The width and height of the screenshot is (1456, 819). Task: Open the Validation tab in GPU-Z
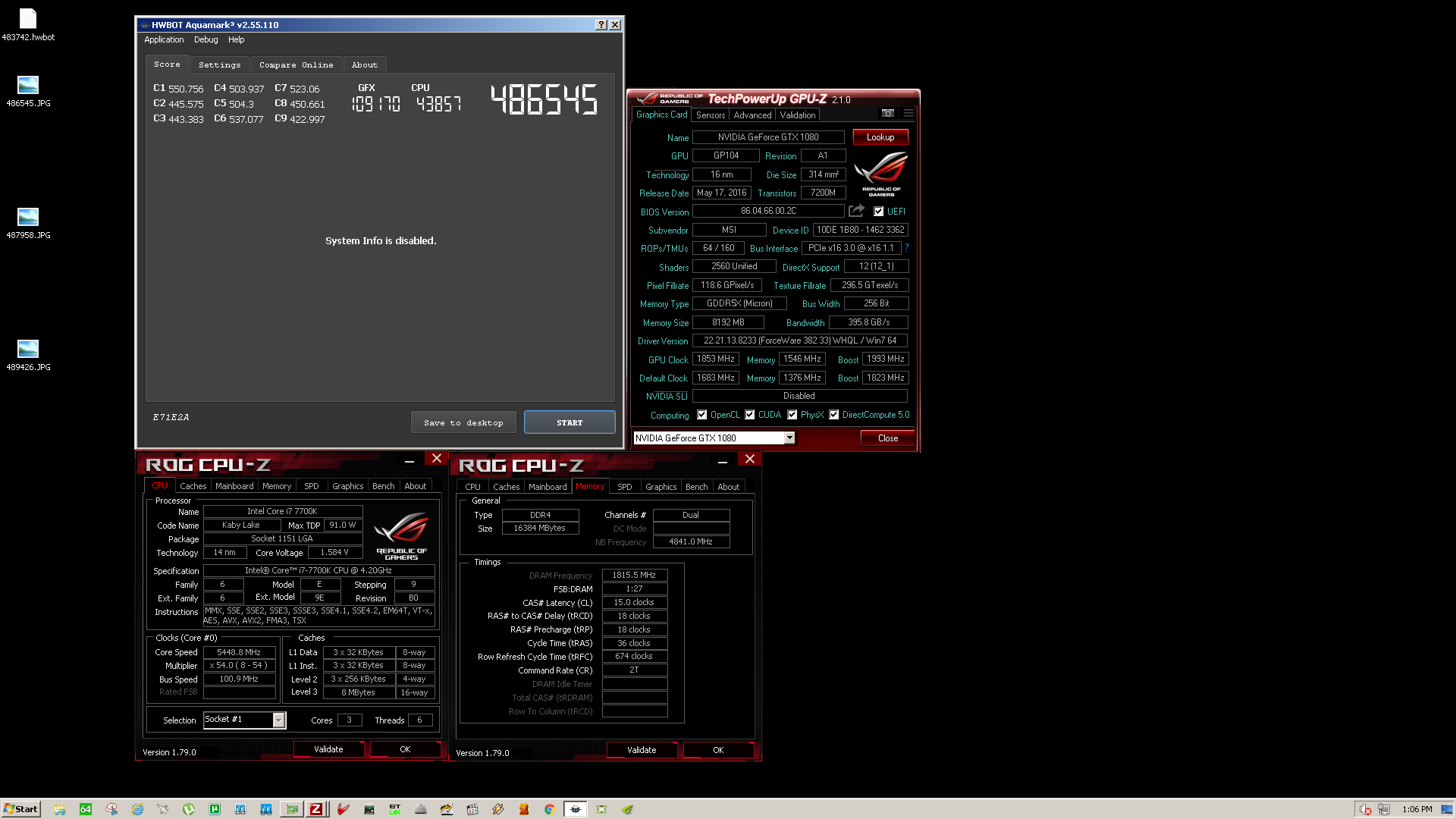pyautogui.click(x=798, y=115)
